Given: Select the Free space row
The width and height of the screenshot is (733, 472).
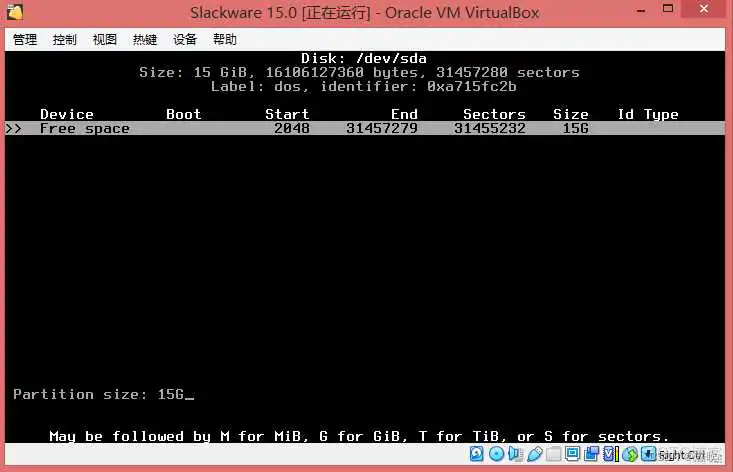Looking at the screenshot, I should [x=365, y=129].
